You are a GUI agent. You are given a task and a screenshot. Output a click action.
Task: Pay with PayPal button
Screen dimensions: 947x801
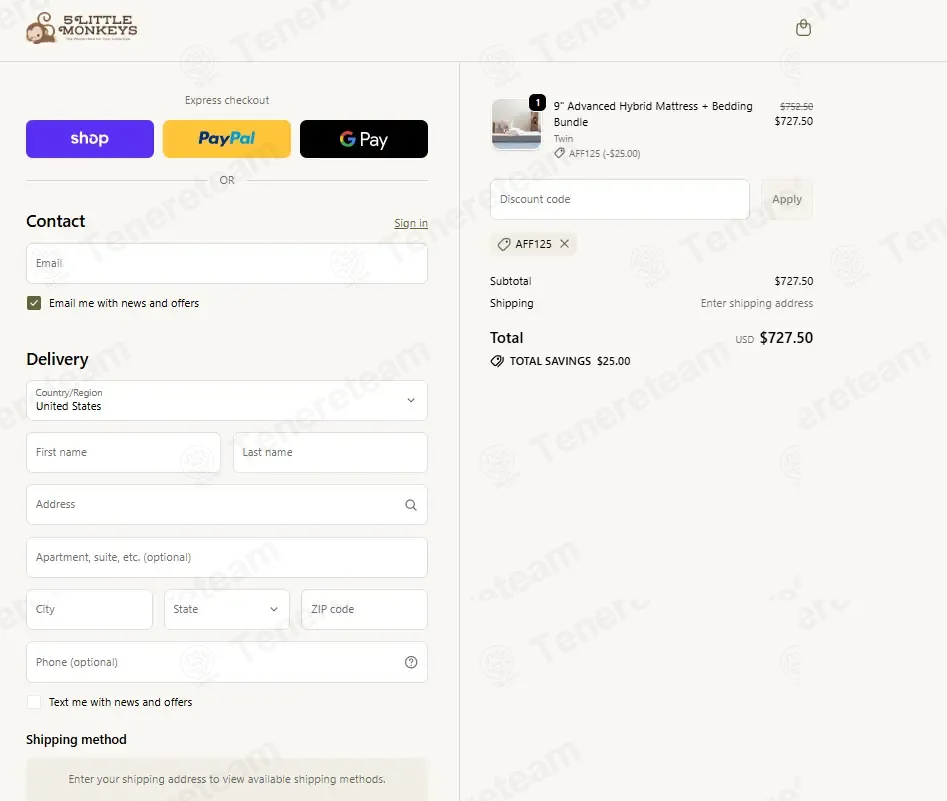(x=226, y=139)
